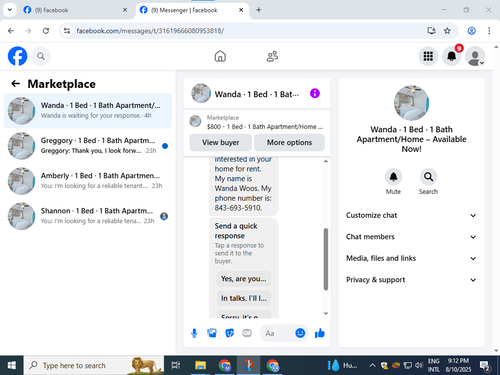Open Wanda conversation in chat list

click(x=88, y=110)
